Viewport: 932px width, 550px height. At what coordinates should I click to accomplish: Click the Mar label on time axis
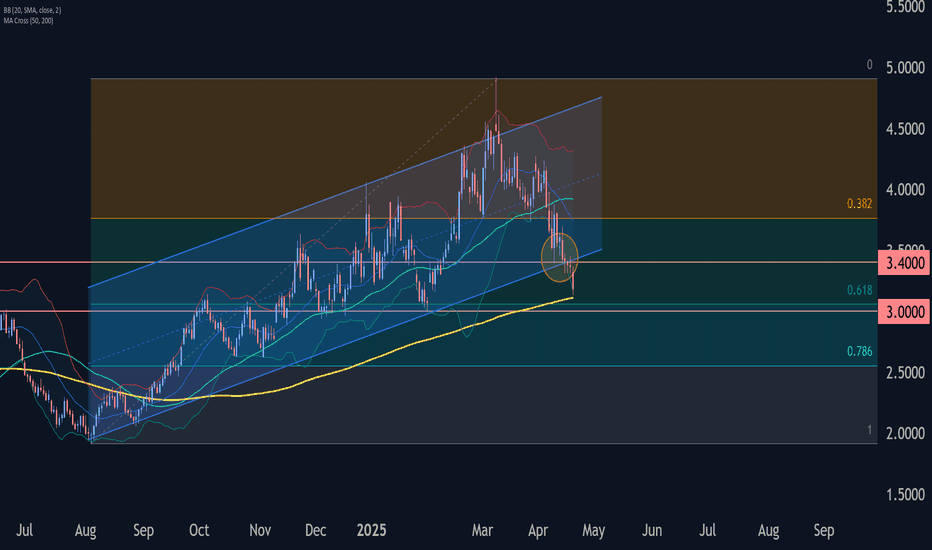pyautogui.click(x=482, y=530)
